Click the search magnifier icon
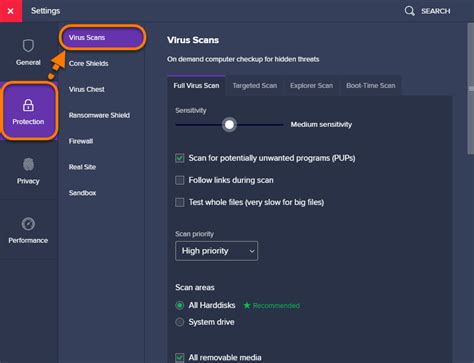 pyautogui.click(x=409, y=11)
